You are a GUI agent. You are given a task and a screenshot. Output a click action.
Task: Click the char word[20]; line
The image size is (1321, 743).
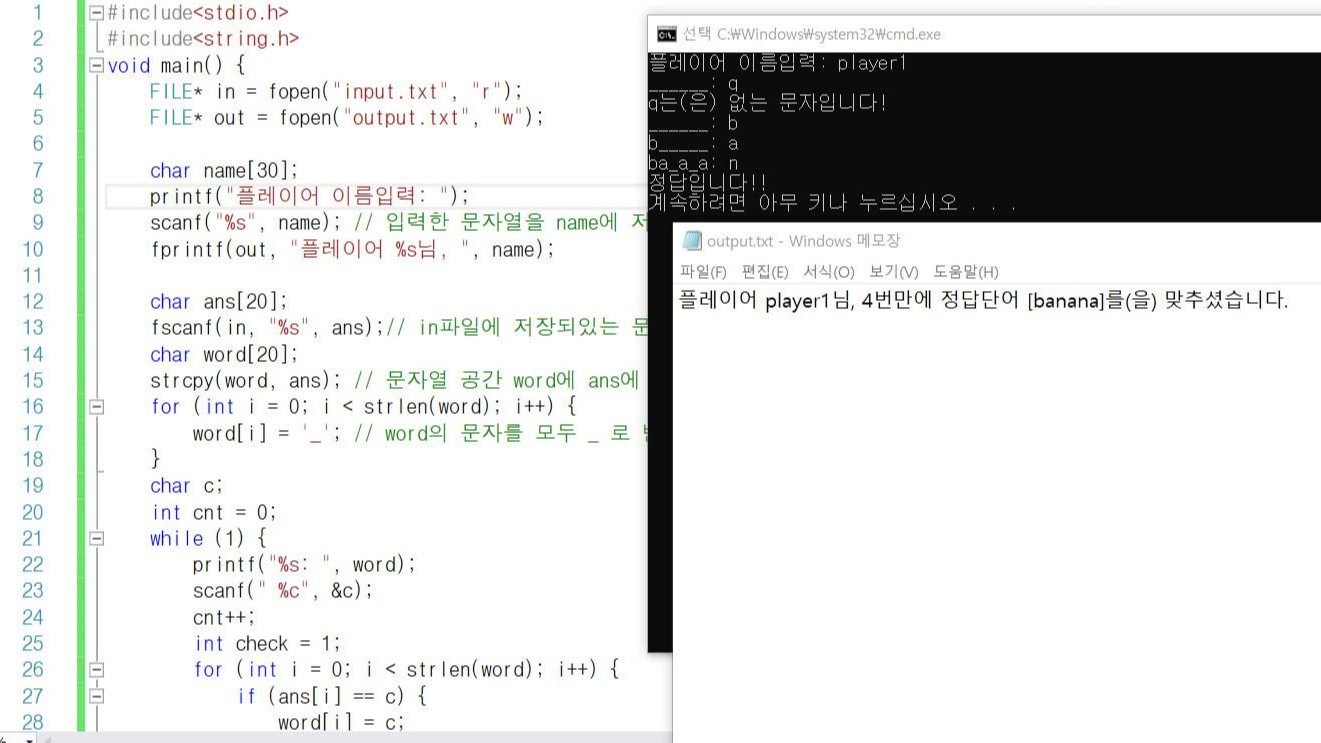pos(224,355)
